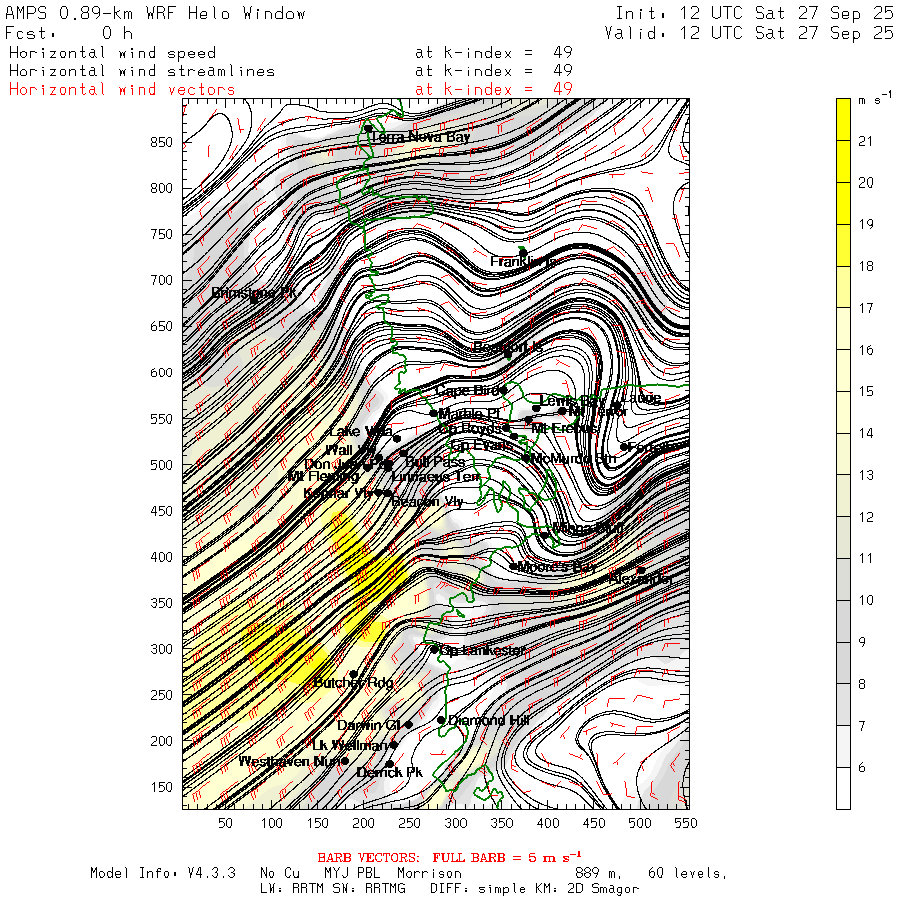This screenshot has width=900, height=900.
Task: Click the Cp Lankester station dot
Action: [x=435, y=650]
